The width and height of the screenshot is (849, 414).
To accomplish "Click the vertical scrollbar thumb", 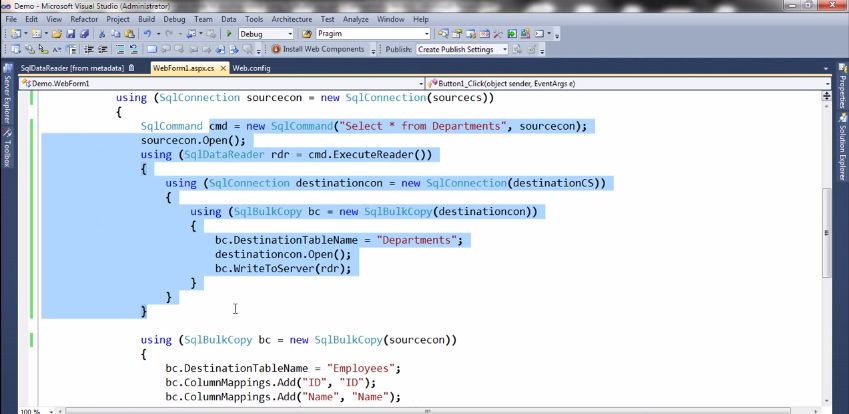I will point(826,233).
